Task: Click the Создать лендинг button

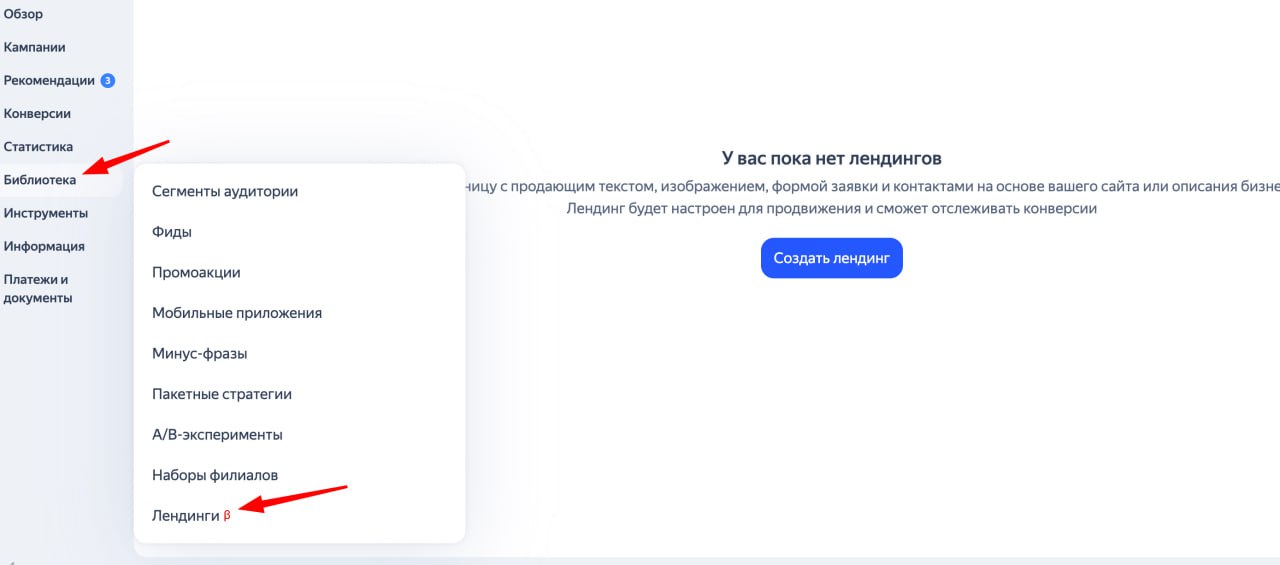Action: coord(832,258)
